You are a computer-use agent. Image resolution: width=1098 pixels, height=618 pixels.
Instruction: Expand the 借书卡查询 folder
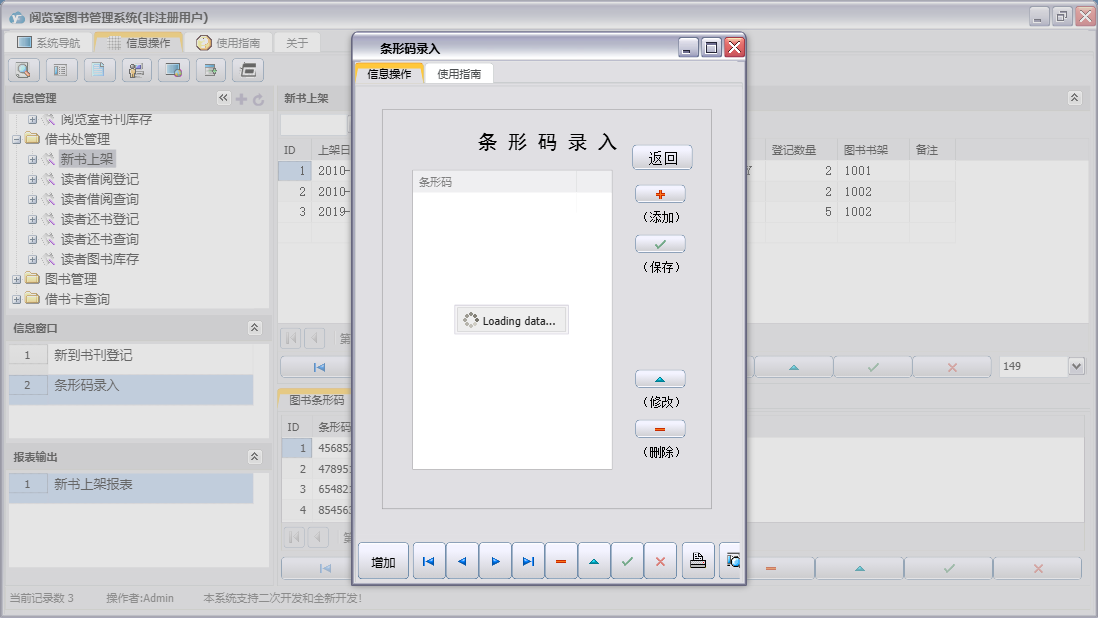(16, 299)
